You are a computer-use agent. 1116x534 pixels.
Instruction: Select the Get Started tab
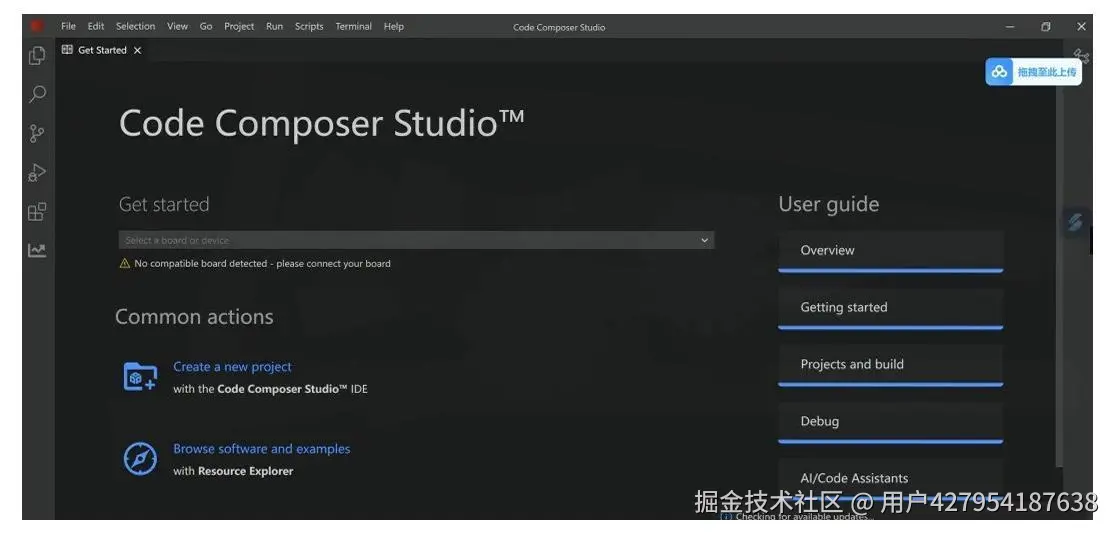[102, 51]
